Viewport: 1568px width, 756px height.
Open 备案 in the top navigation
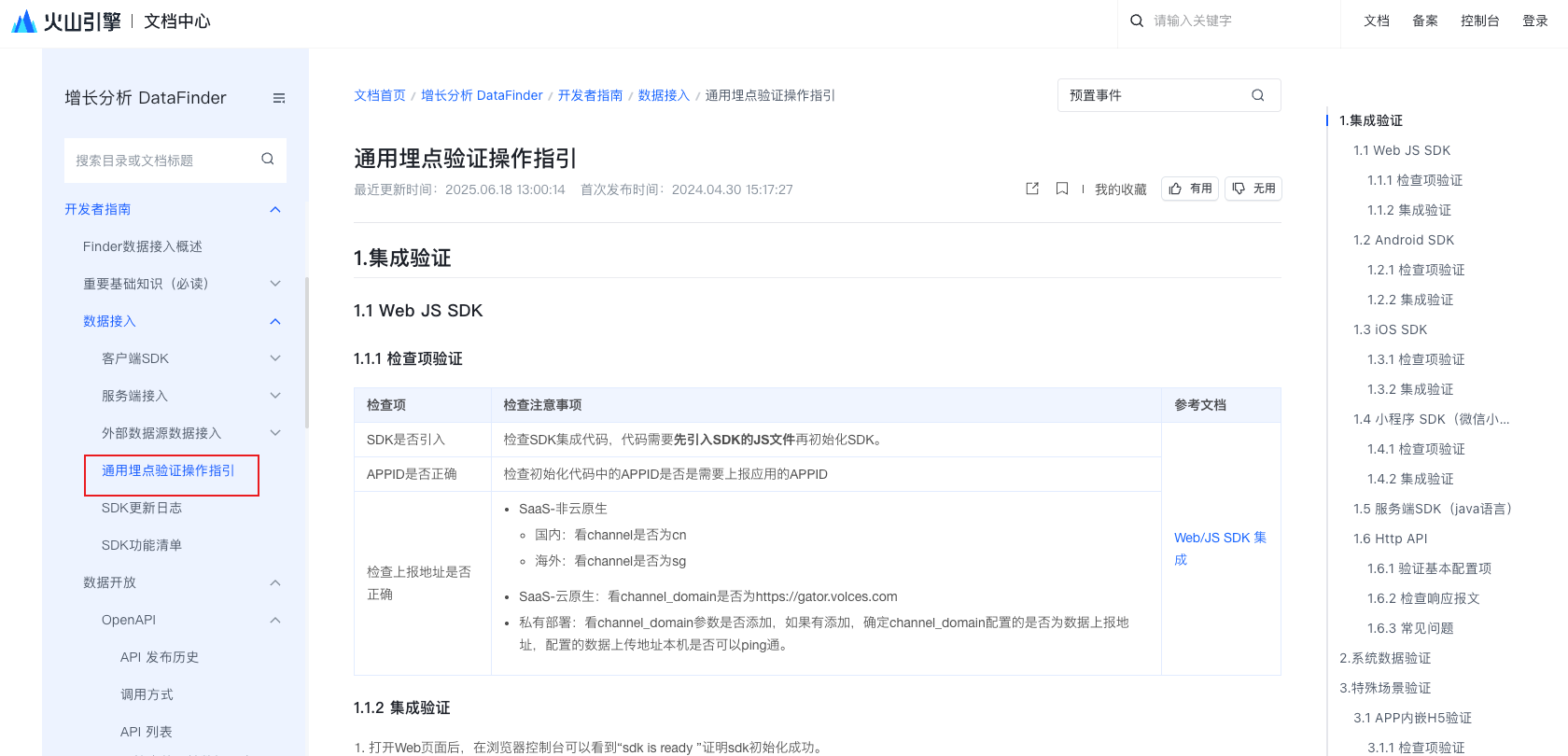point(1425,21)
